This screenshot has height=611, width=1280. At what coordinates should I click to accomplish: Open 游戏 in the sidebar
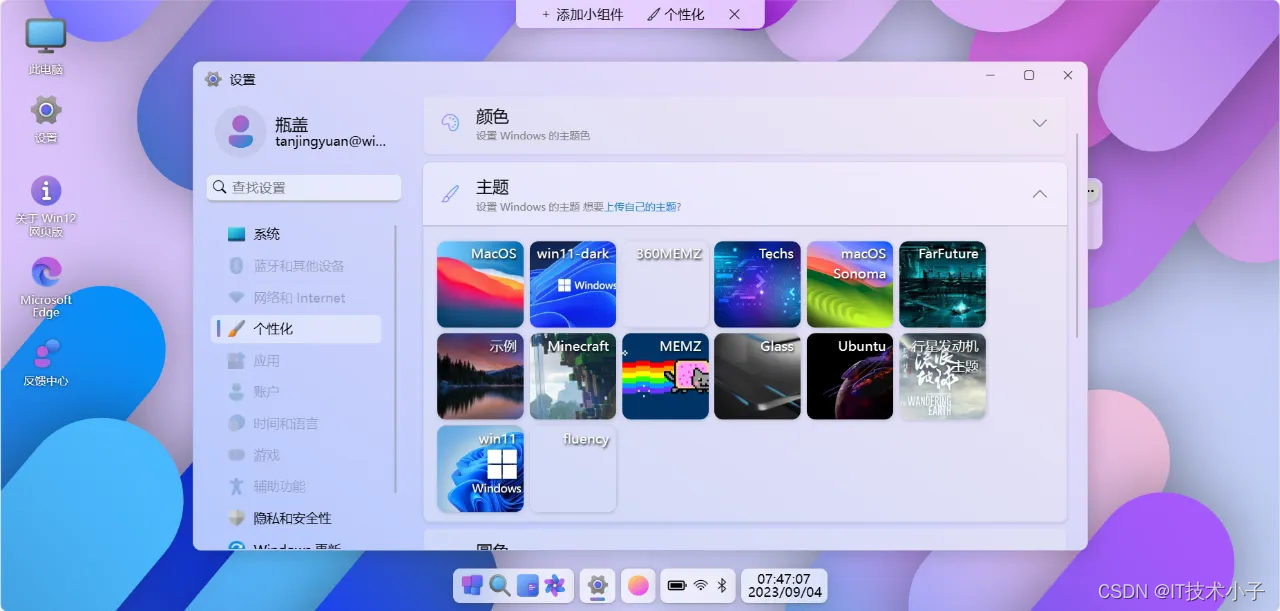[x=296, y=455]
